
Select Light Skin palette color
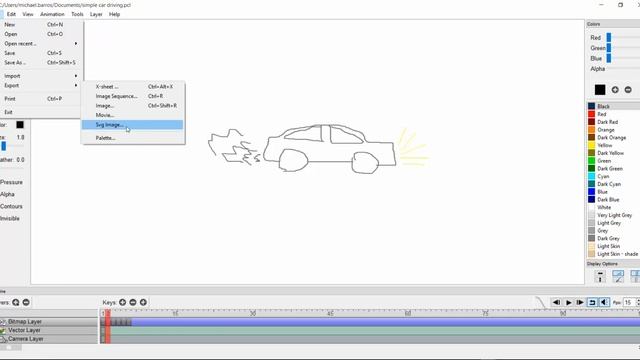point(613,246)
